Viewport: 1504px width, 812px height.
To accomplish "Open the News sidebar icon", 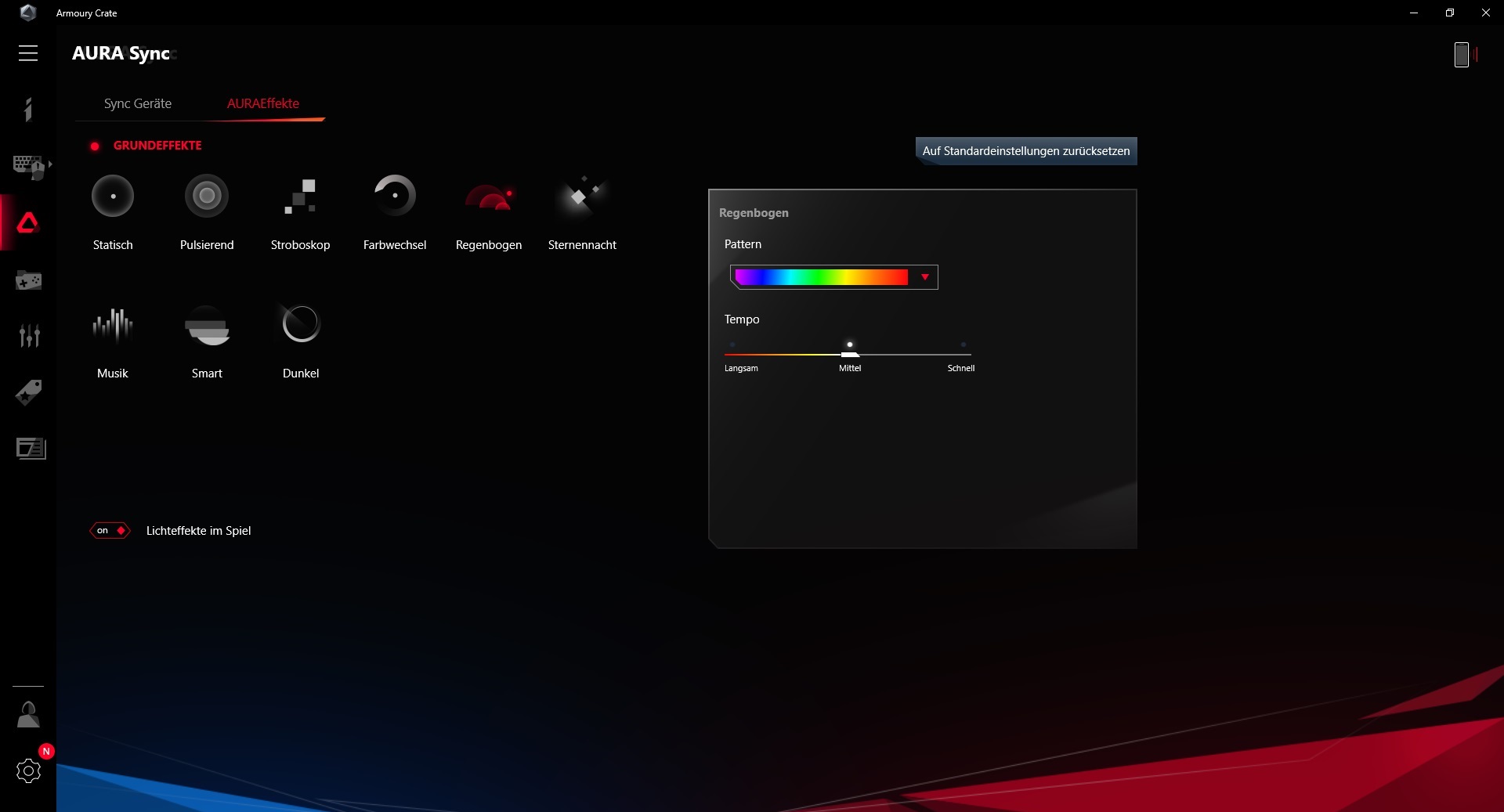I will tap(31, 449).
